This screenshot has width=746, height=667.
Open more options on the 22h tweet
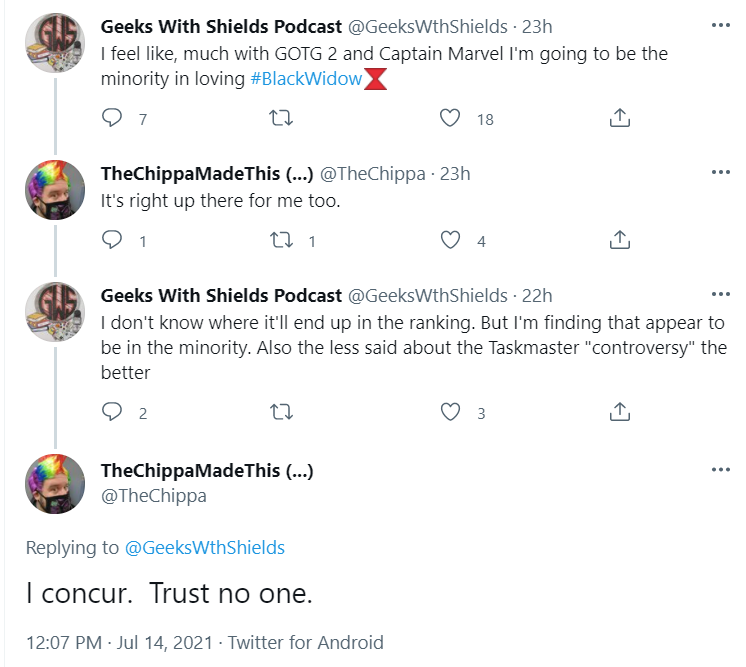pos(720,294)
